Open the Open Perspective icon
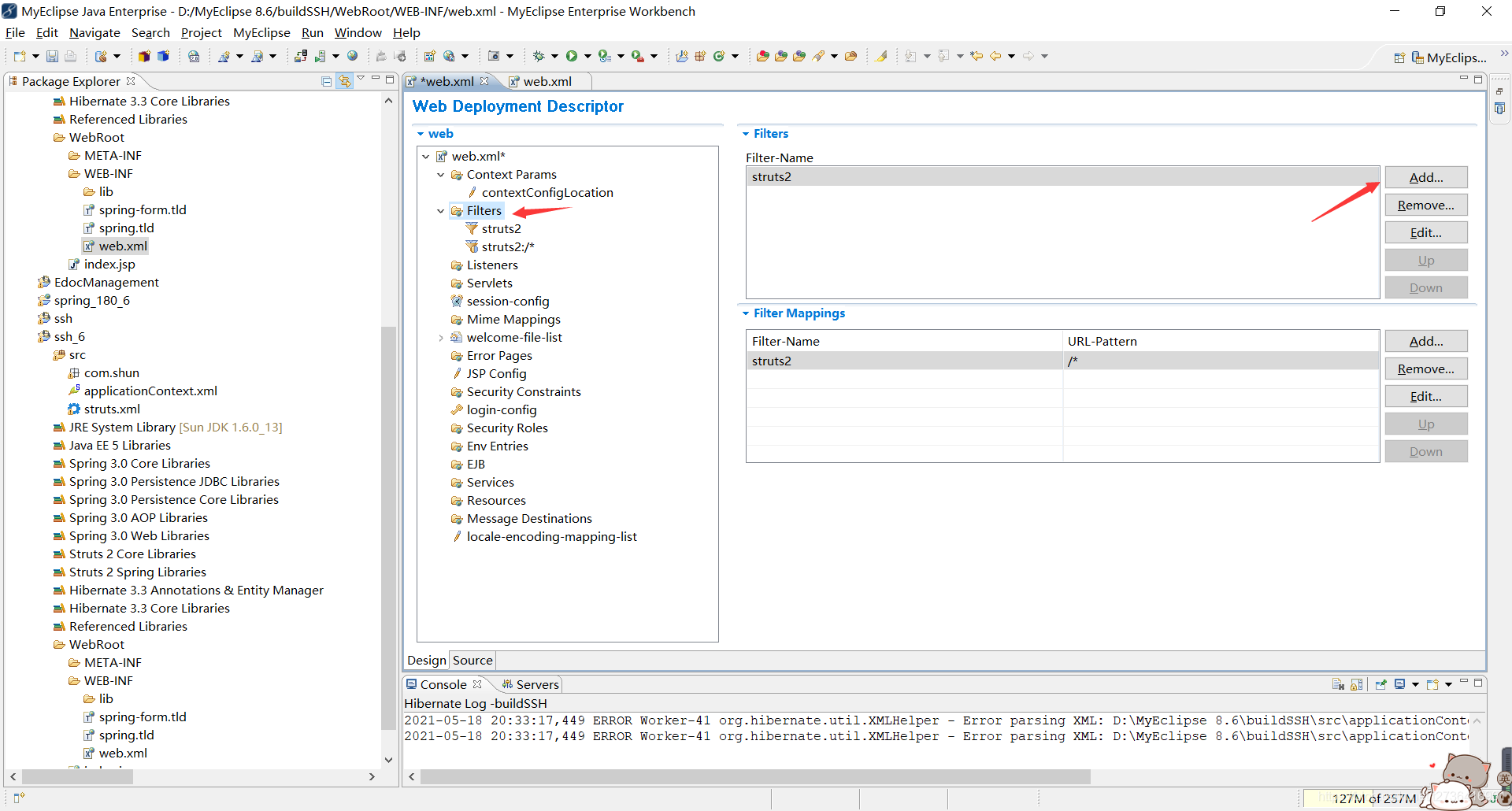Screen dimensions: 1512x811 [1399, 57]
